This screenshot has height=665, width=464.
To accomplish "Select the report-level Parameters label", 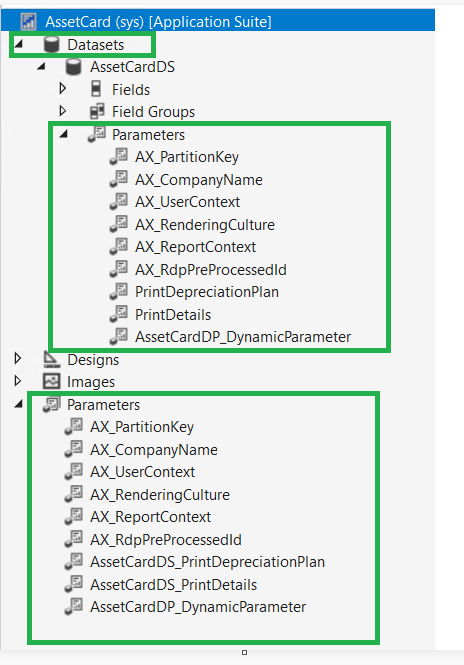I will (x=103, y=405).
